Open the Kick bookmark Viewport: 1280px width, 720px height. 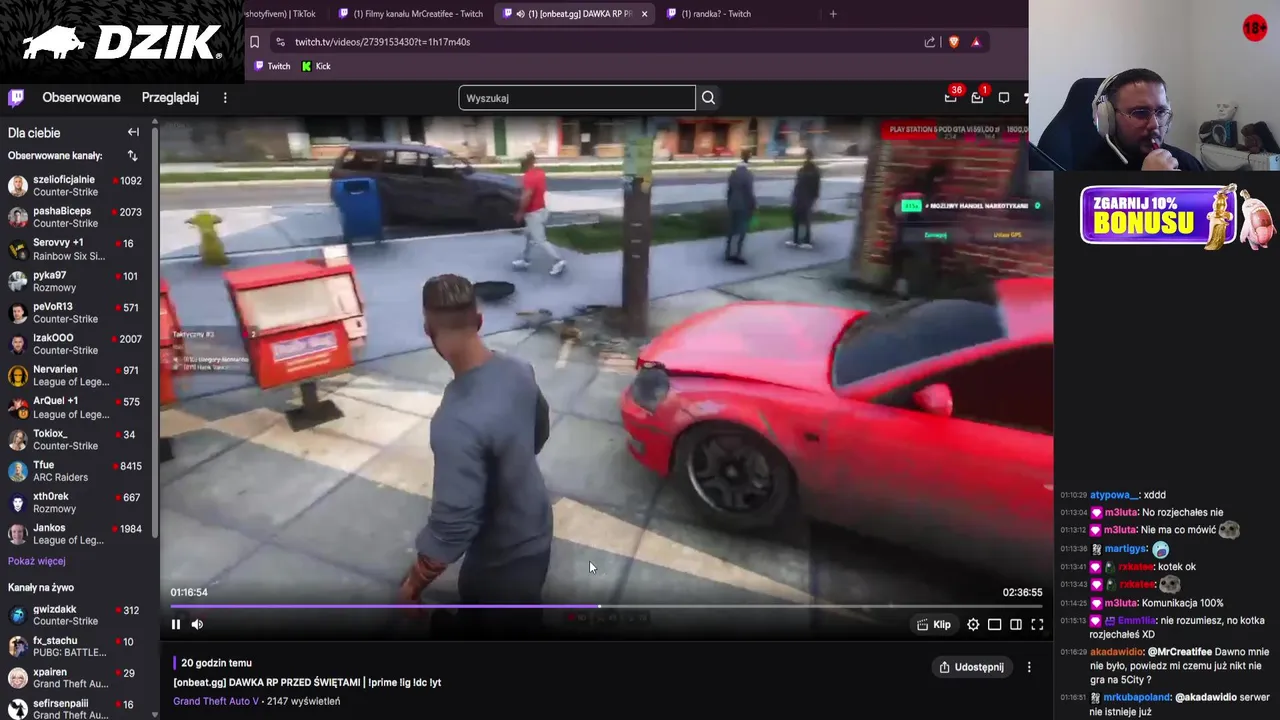tap(316, 66)
